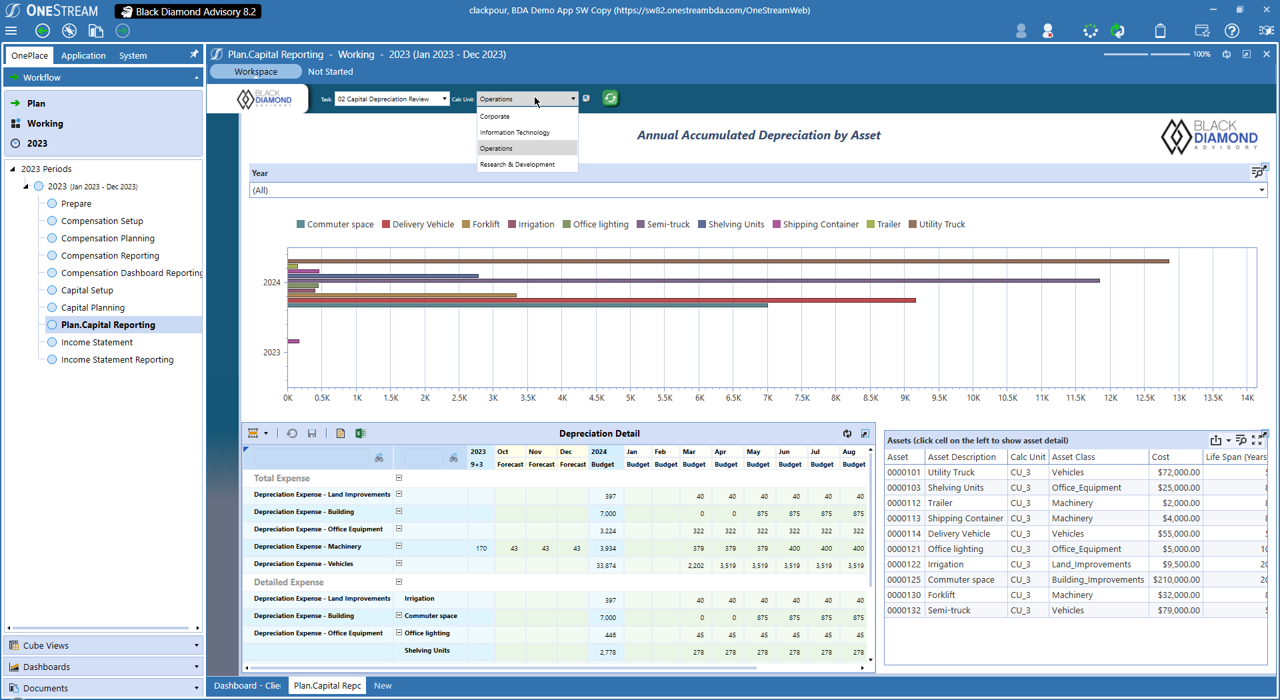The image size is (1280, 700).
Task: Click the green back navigation arrow icon
Action: 43,31
